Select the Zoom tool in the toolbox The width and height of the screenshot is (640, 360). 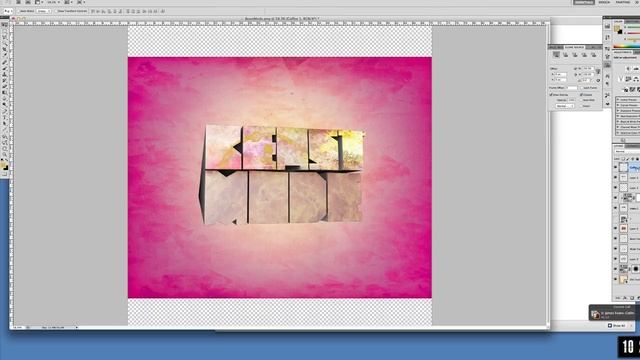pyautogui.click(x=4, y=154)
